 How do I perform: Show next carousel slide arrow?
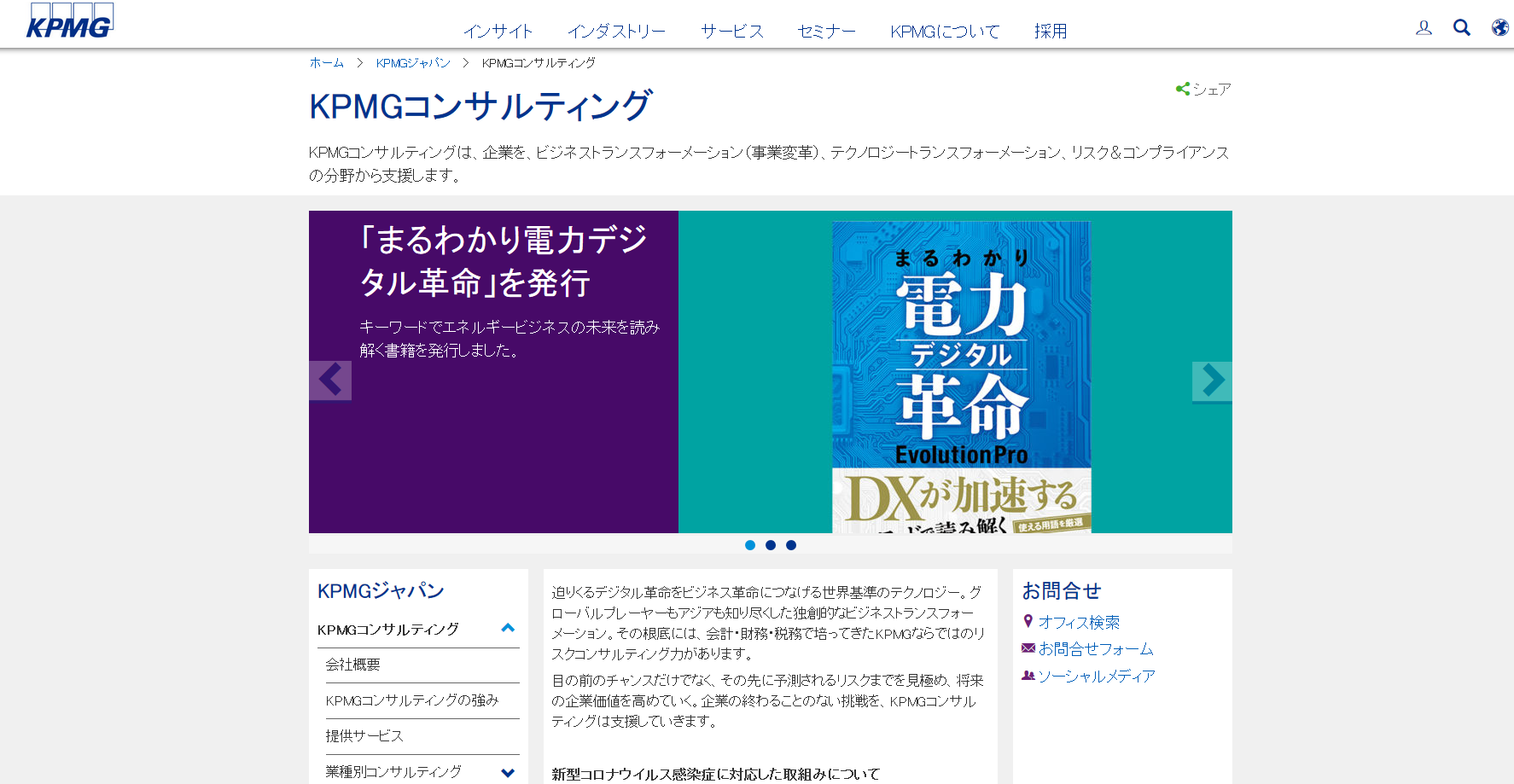(1212, 380)
